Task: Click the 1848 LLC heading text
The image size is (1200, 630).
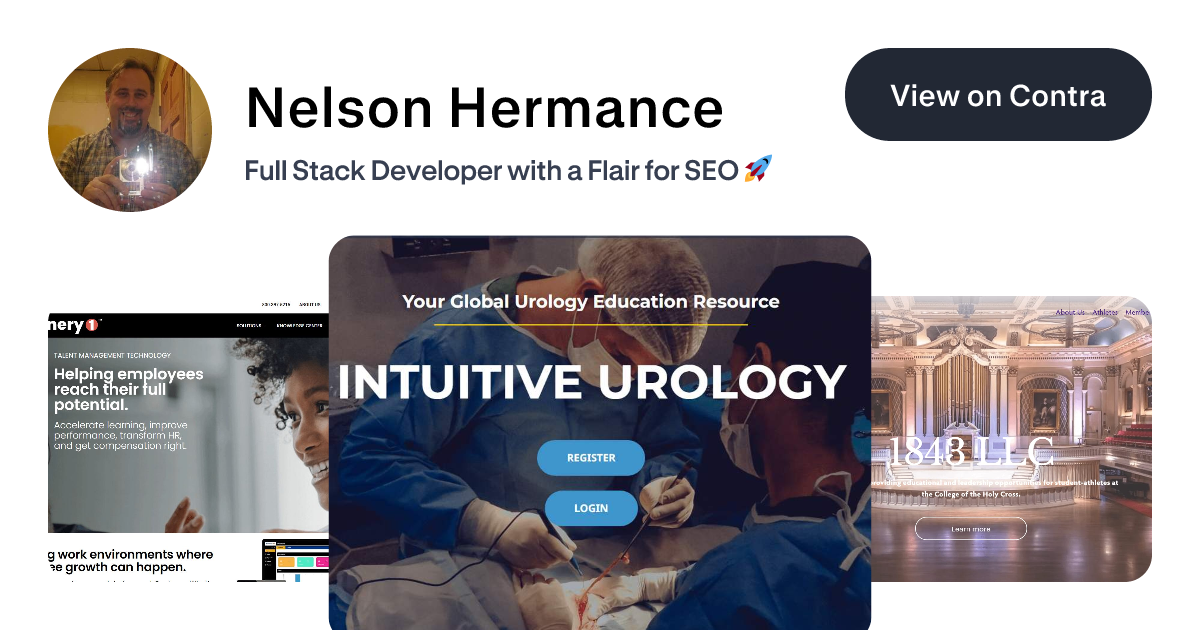Action: 971,452
